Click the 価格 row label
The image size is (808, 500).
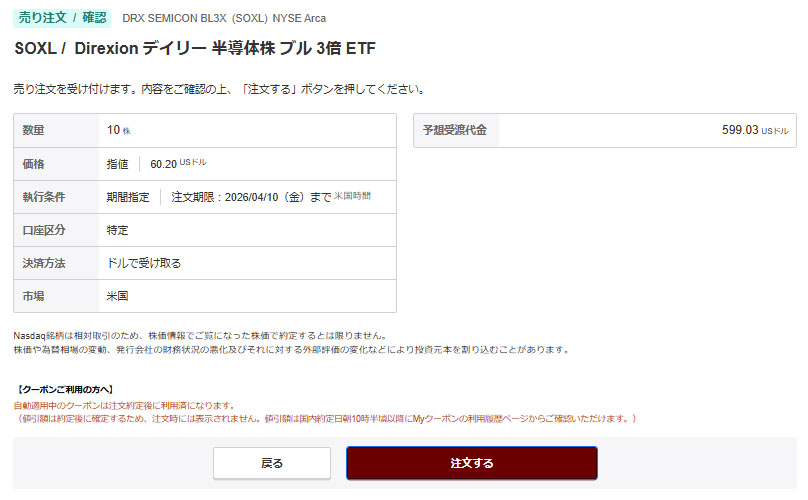(x=34, y=163)
